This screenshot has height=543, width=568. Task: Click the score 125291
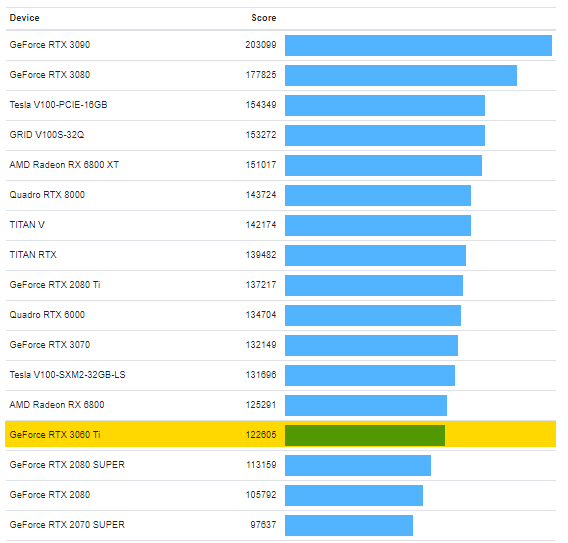261,405
